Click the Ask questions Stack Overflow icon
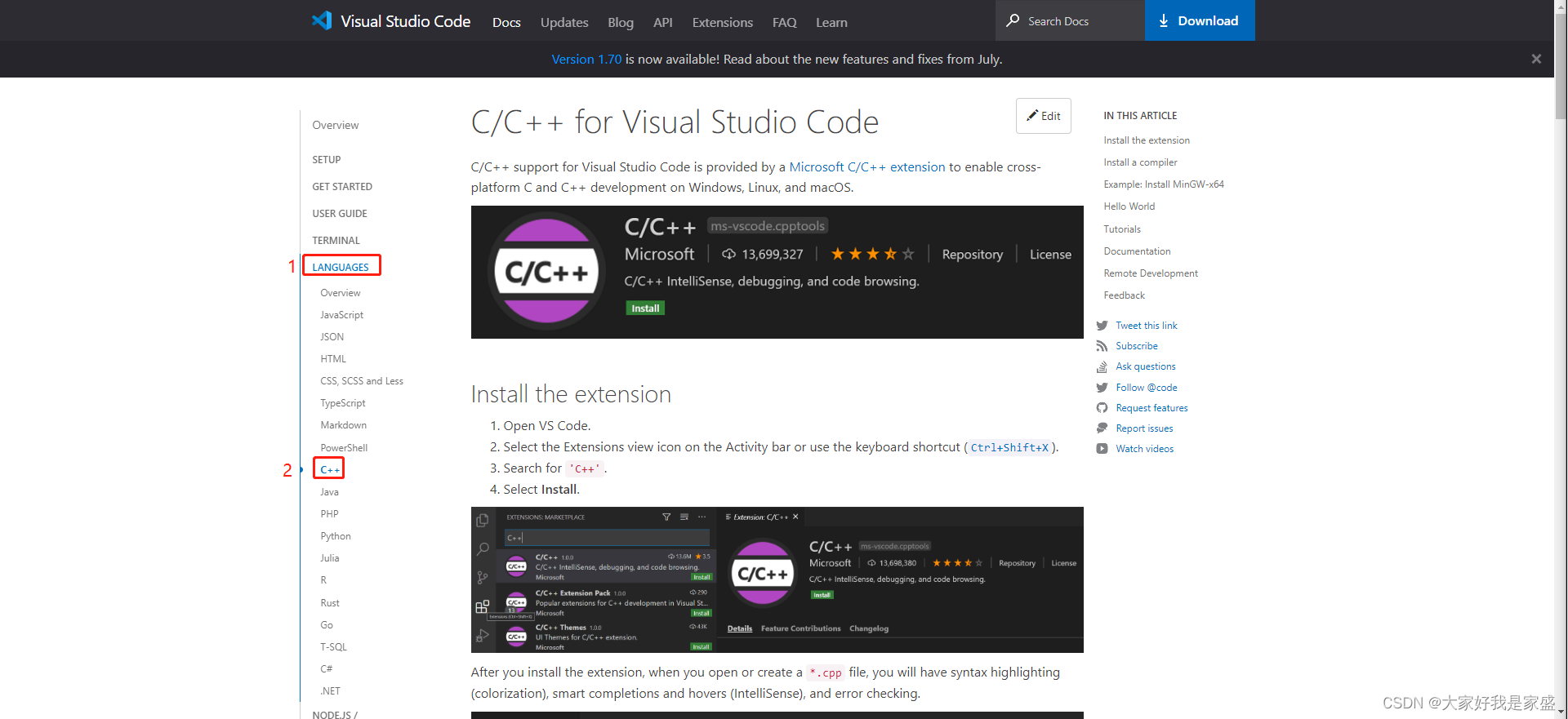Image resolution: width=1568 pixels, height=719 pixels. tap(1102, 366)
